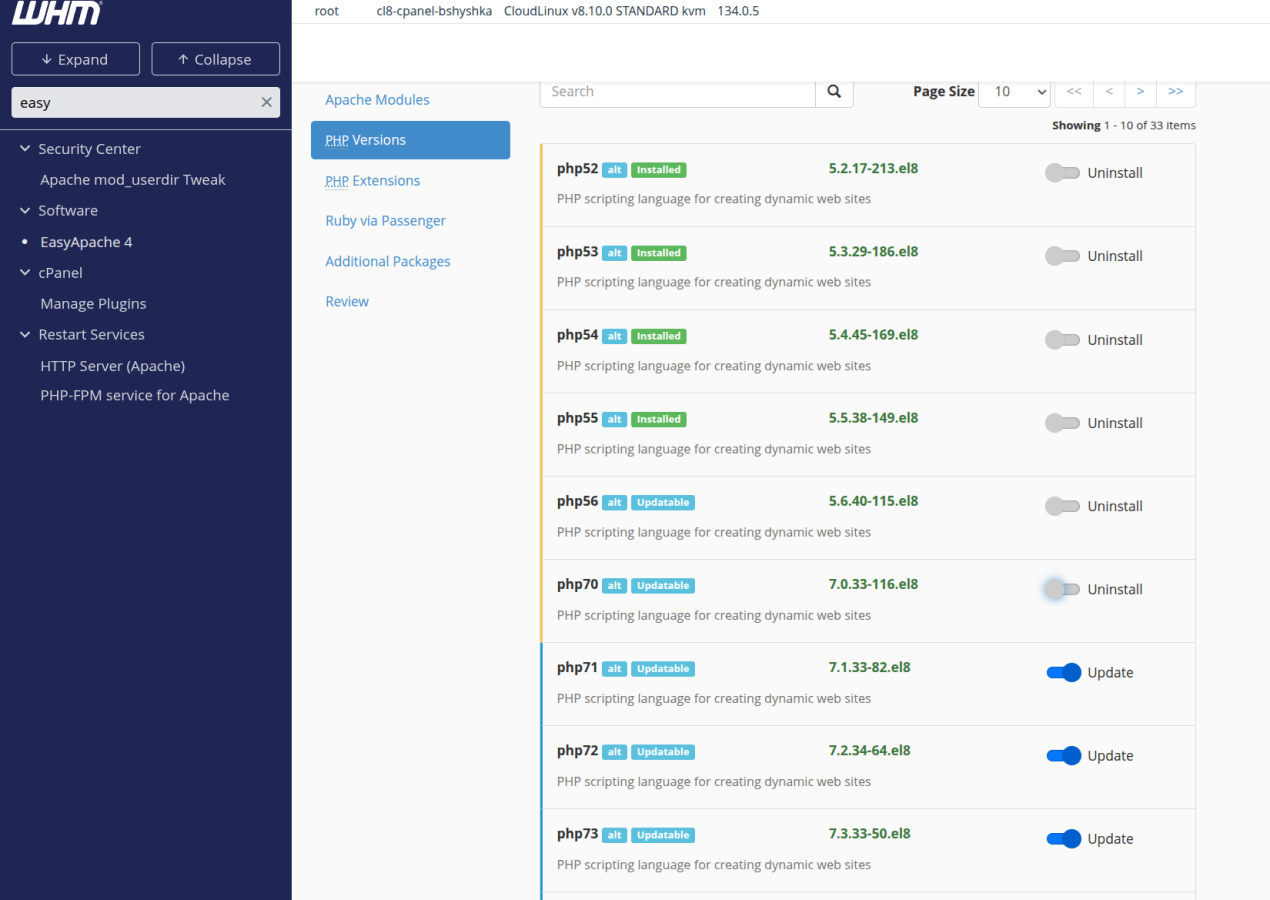This screenshot has width=1270, height=900.
Task: Disable the php71 Update switch
Action: click(x=1063, y=673)
